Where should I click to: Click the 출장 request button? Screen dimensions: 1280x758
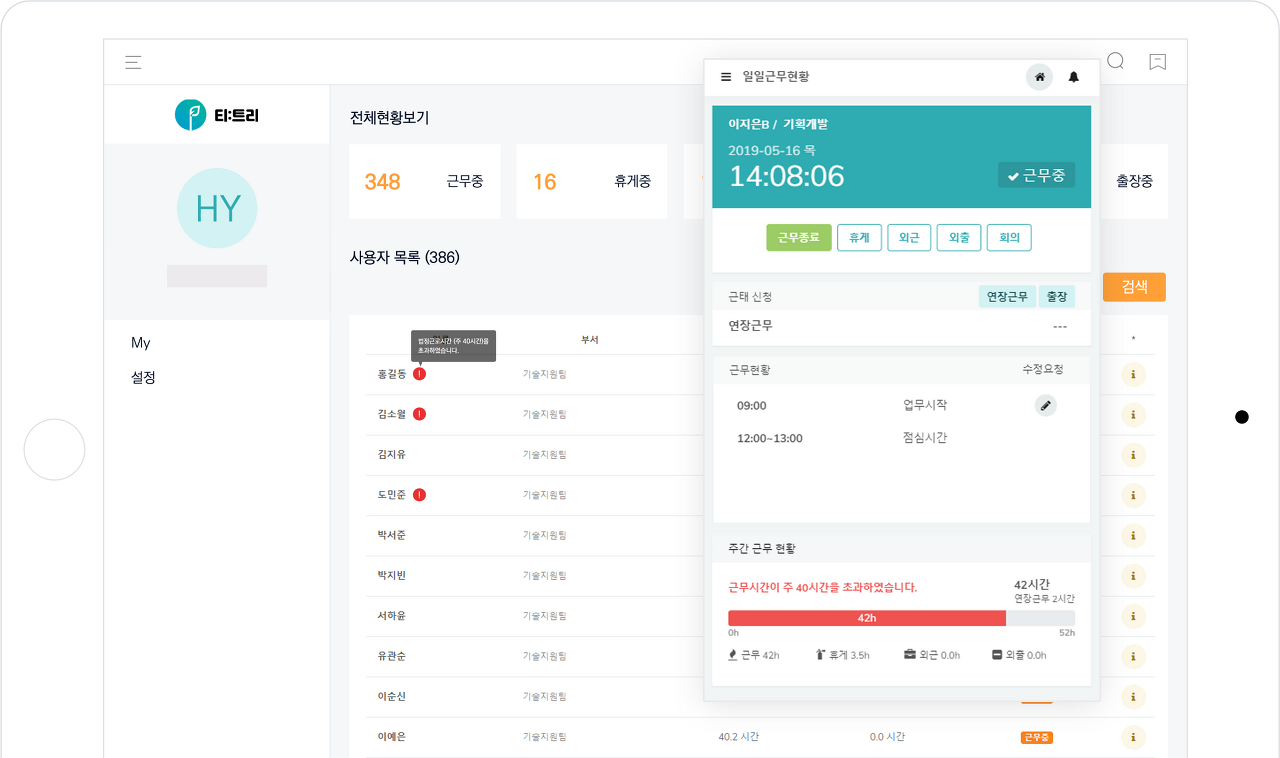click(1057, 297)
